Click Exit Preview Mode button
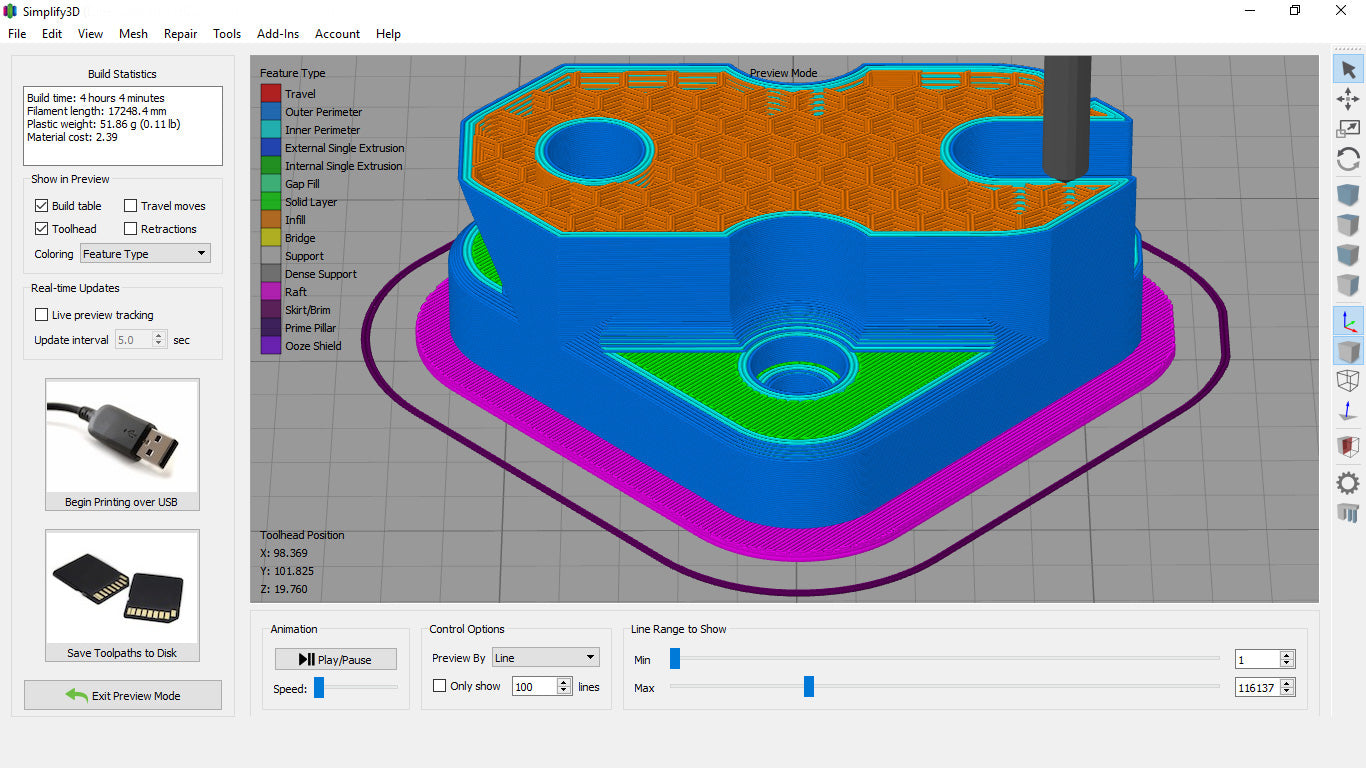 click(123, 696)
